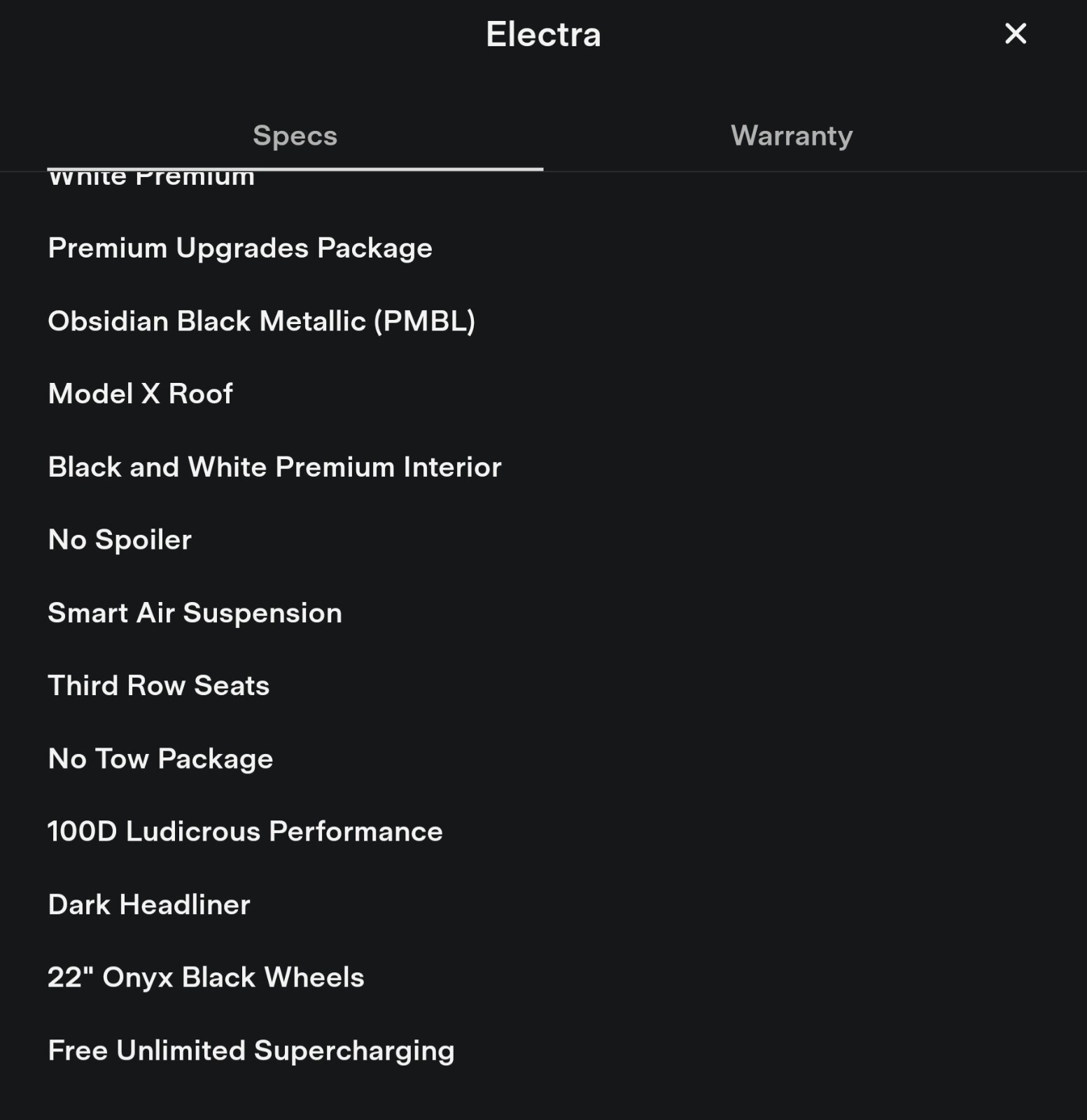Screen dimensions: 1087x1120
Task: Click Obsidian Black Metallic (PMBL) entry
Action: (x=261, y=321)
